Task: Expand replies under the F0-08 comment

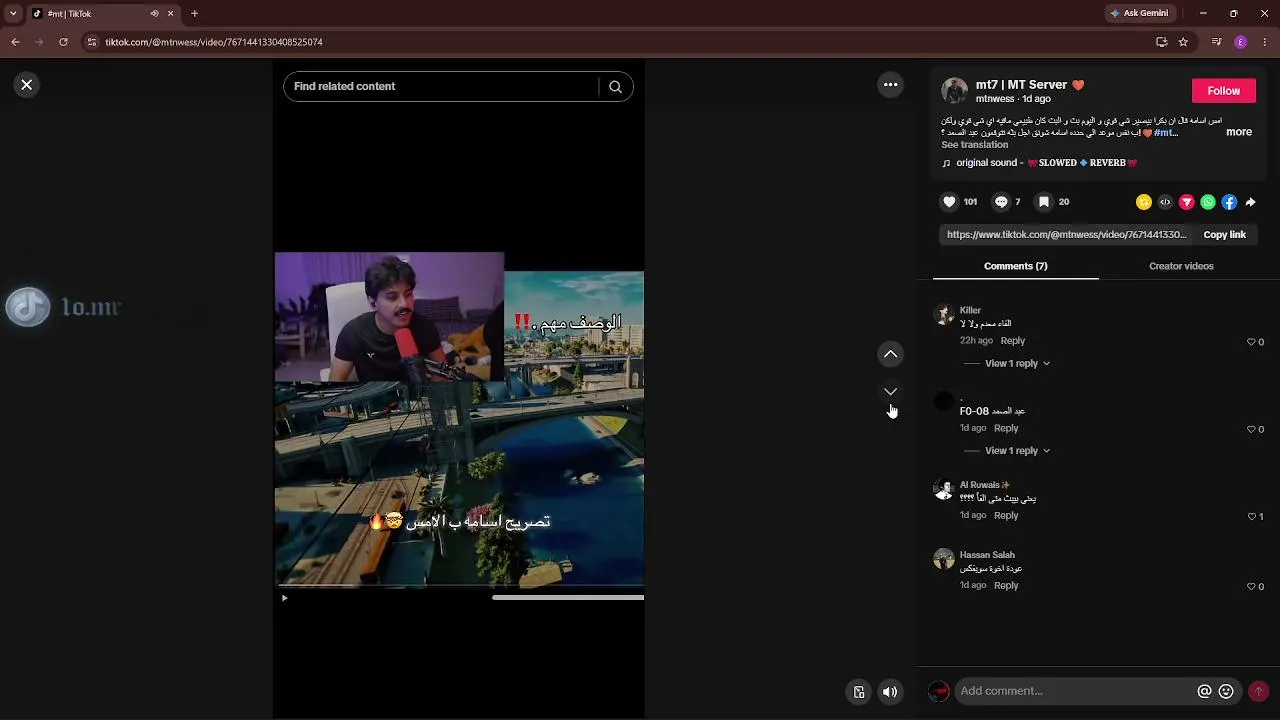Action: click(1017, 451)
